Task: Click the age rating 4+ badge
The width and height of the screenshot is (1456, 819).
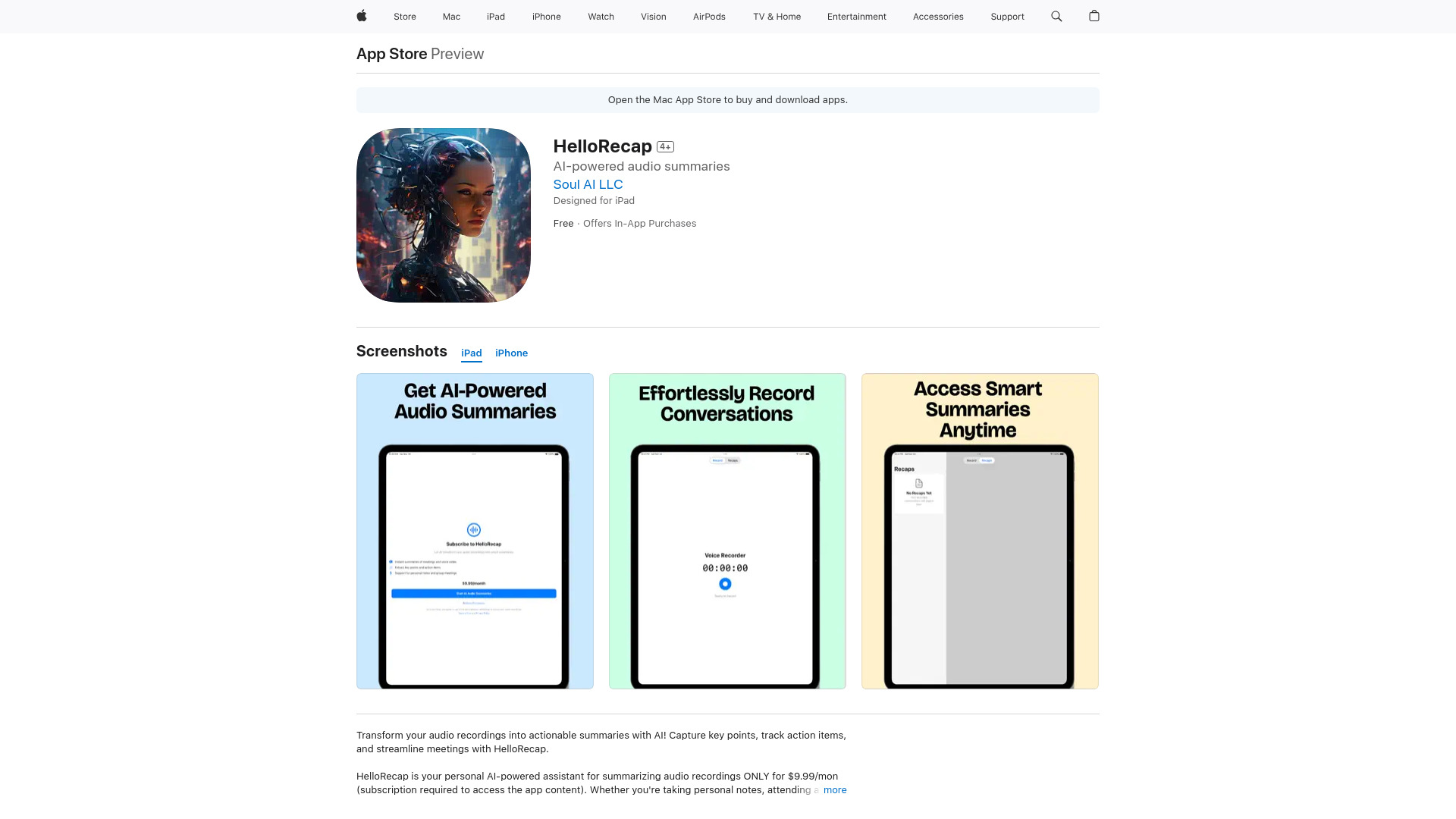Action: tap(666, 145)
